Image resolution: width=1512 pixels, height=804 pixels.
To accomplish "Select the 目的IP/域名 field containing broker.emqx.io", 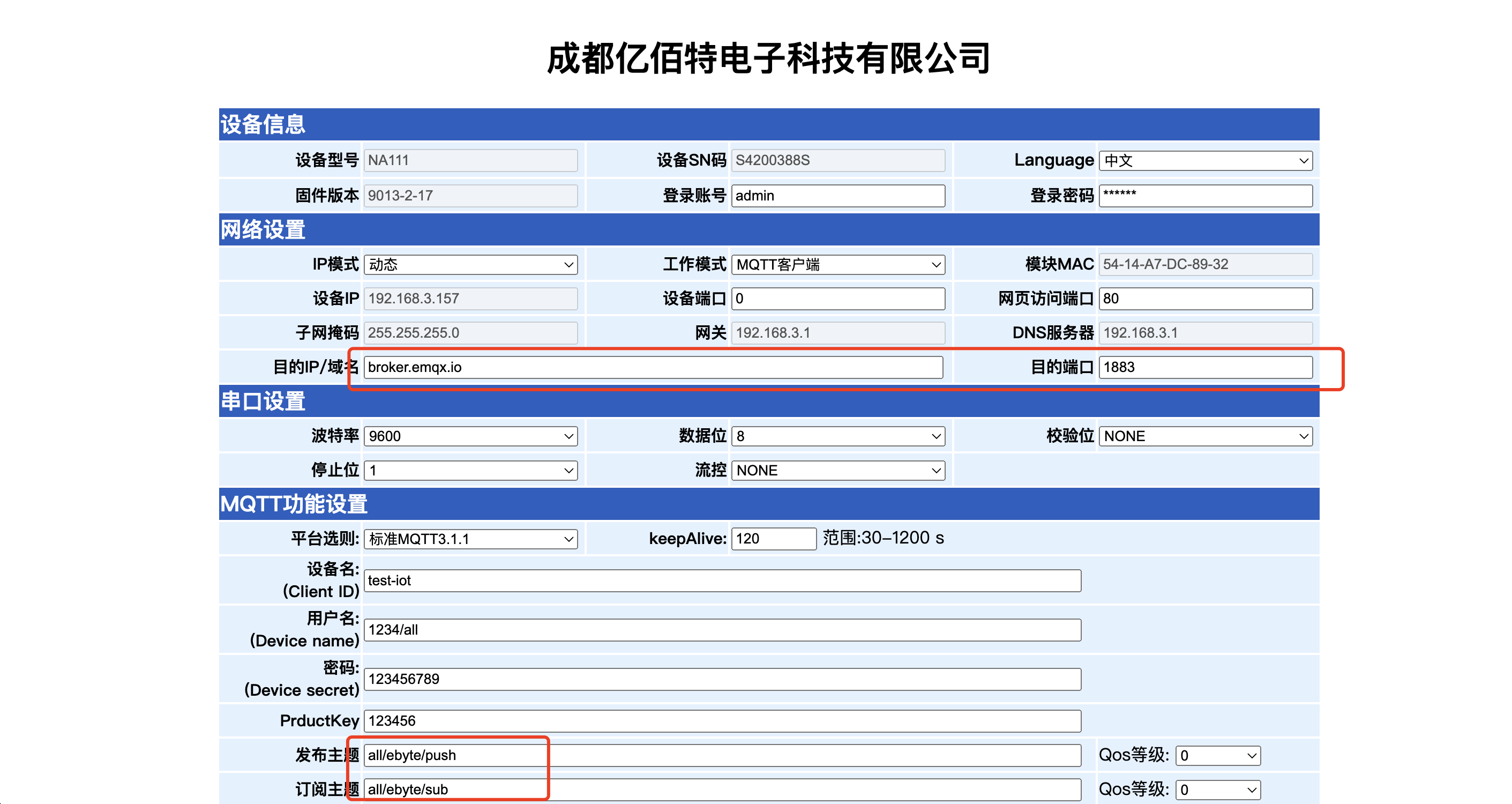I will (653, 368).
